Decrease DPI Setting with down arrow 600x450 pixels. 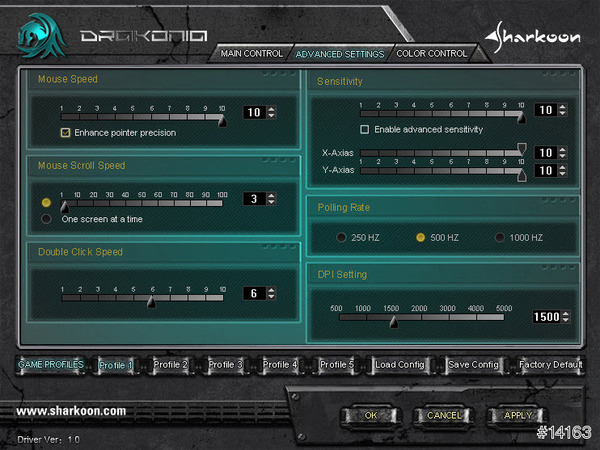[566, 320]
